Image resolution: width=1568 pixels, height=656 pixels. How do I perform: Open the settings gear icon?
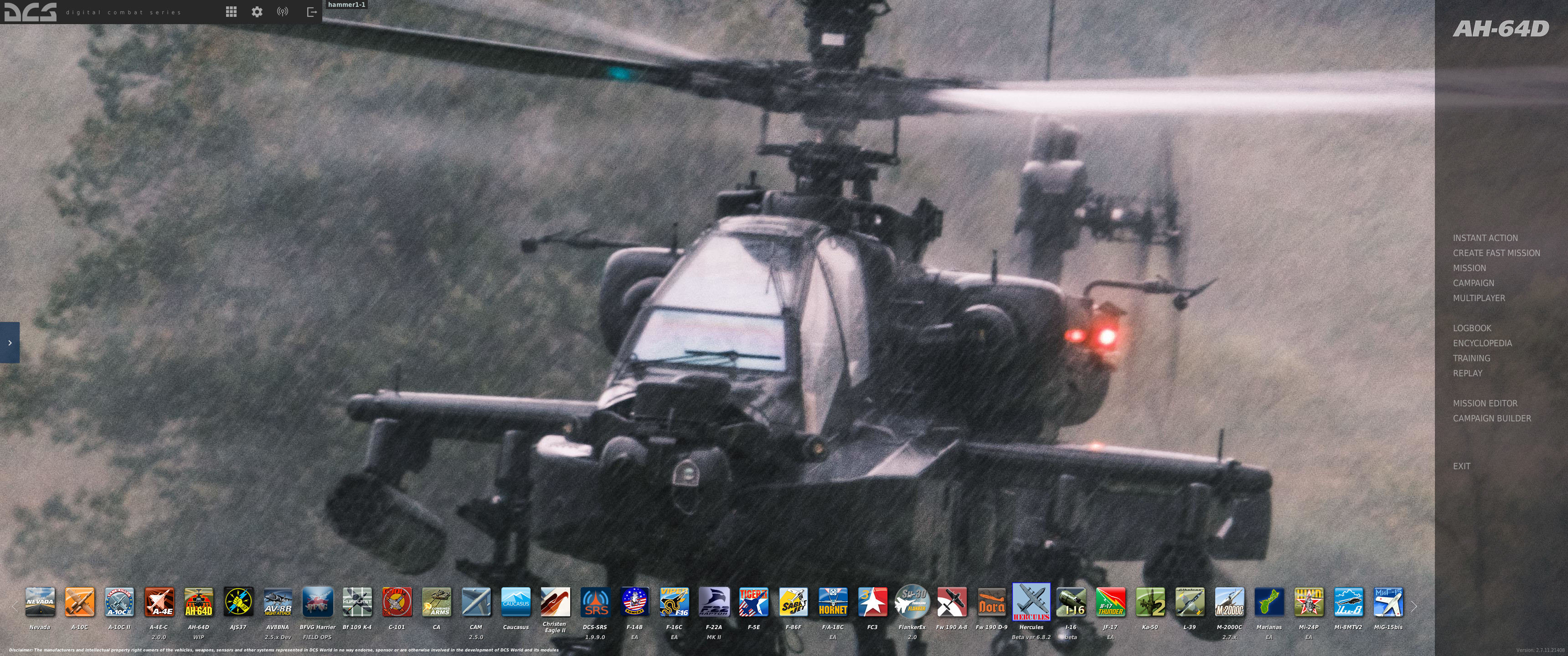256,11
